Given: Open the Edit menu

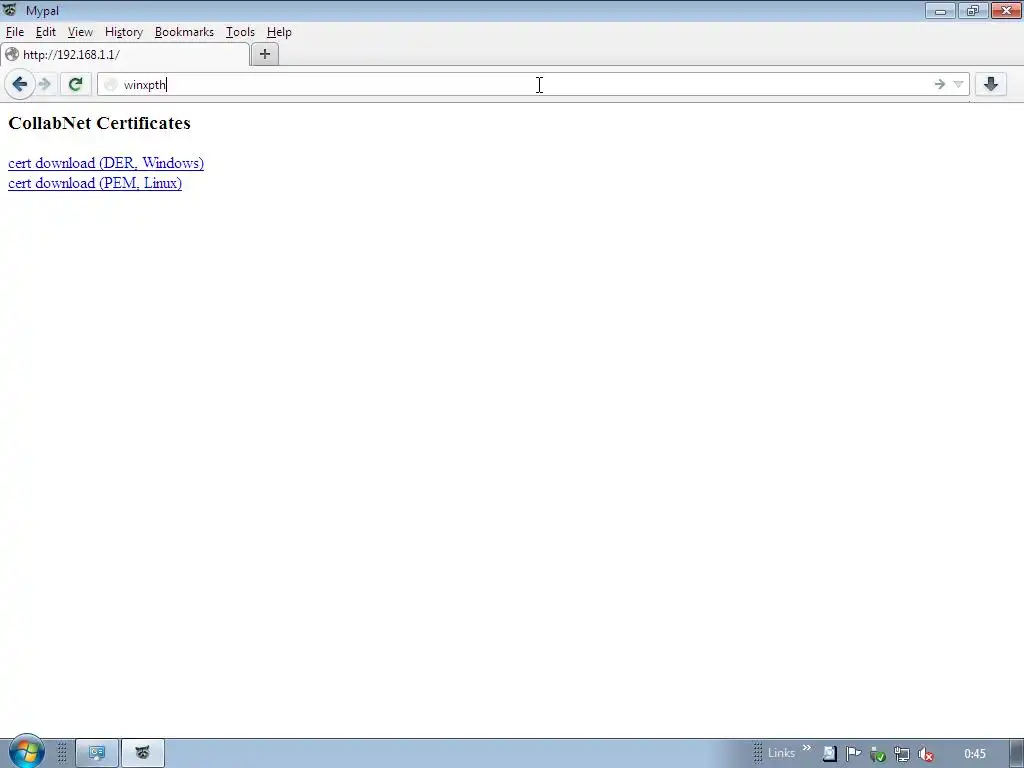Looking at the screenshot, I should pos(46,32).
